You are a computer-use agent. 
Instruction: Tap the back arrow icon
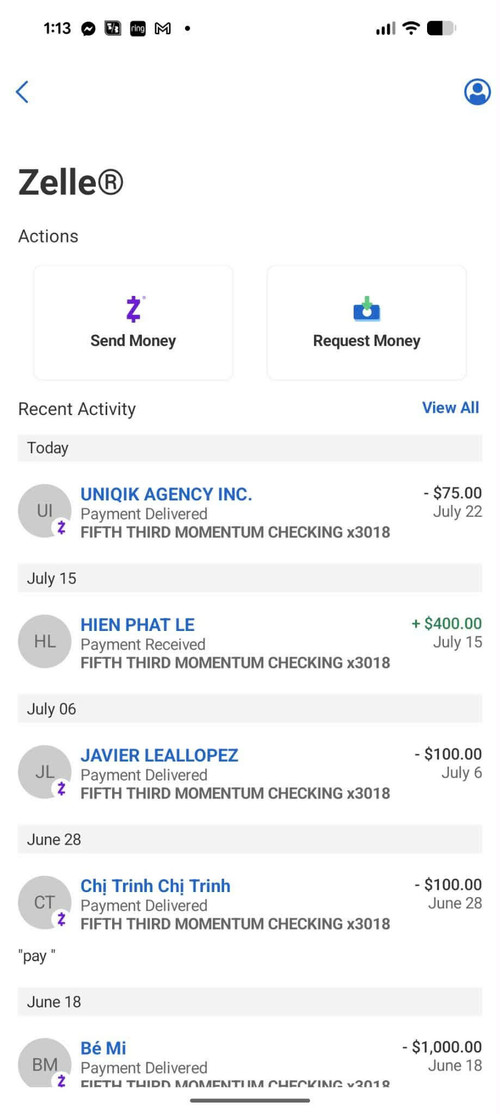pyautogui.click(x=22, y=92)
